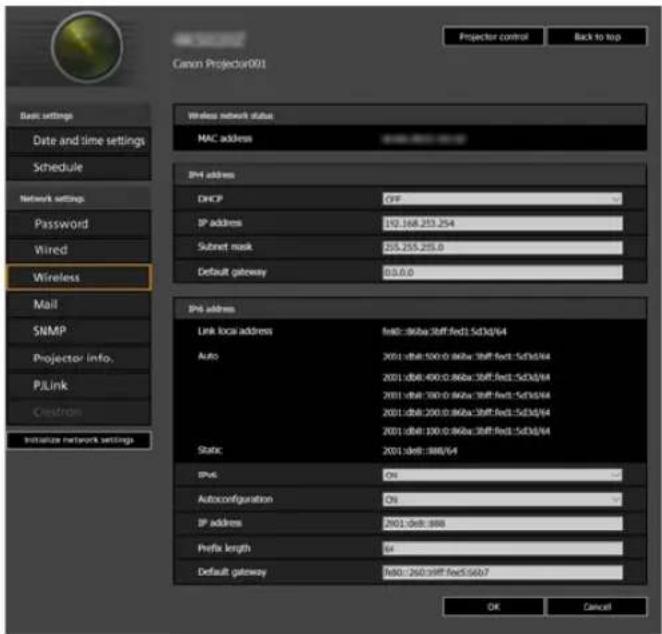Viewport: 662px width, 634px height.
Task: Click the Projector control button
Action: point(493,37)
